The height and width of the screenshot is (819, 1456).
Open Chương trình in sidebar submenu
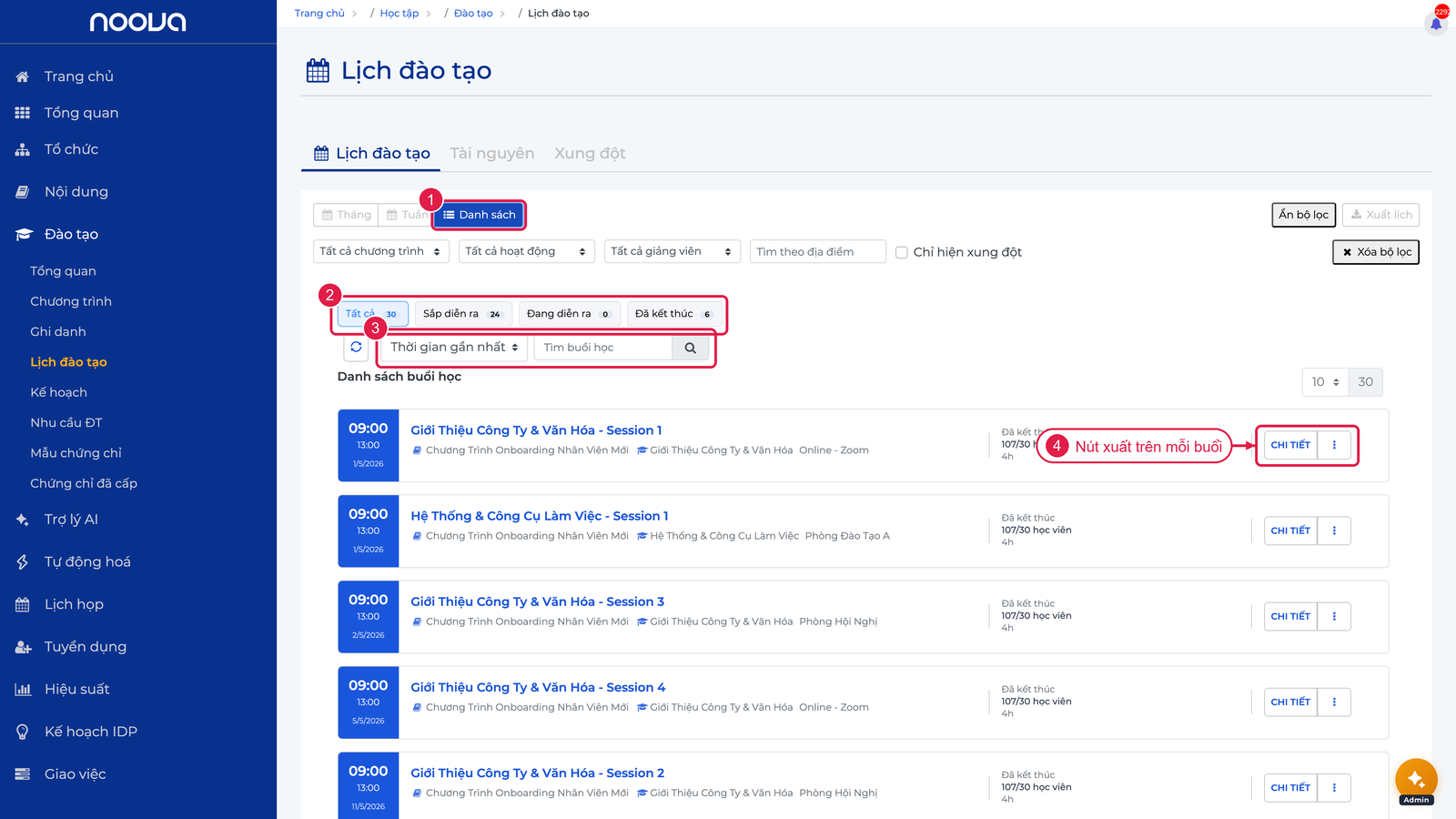point(71,301)
